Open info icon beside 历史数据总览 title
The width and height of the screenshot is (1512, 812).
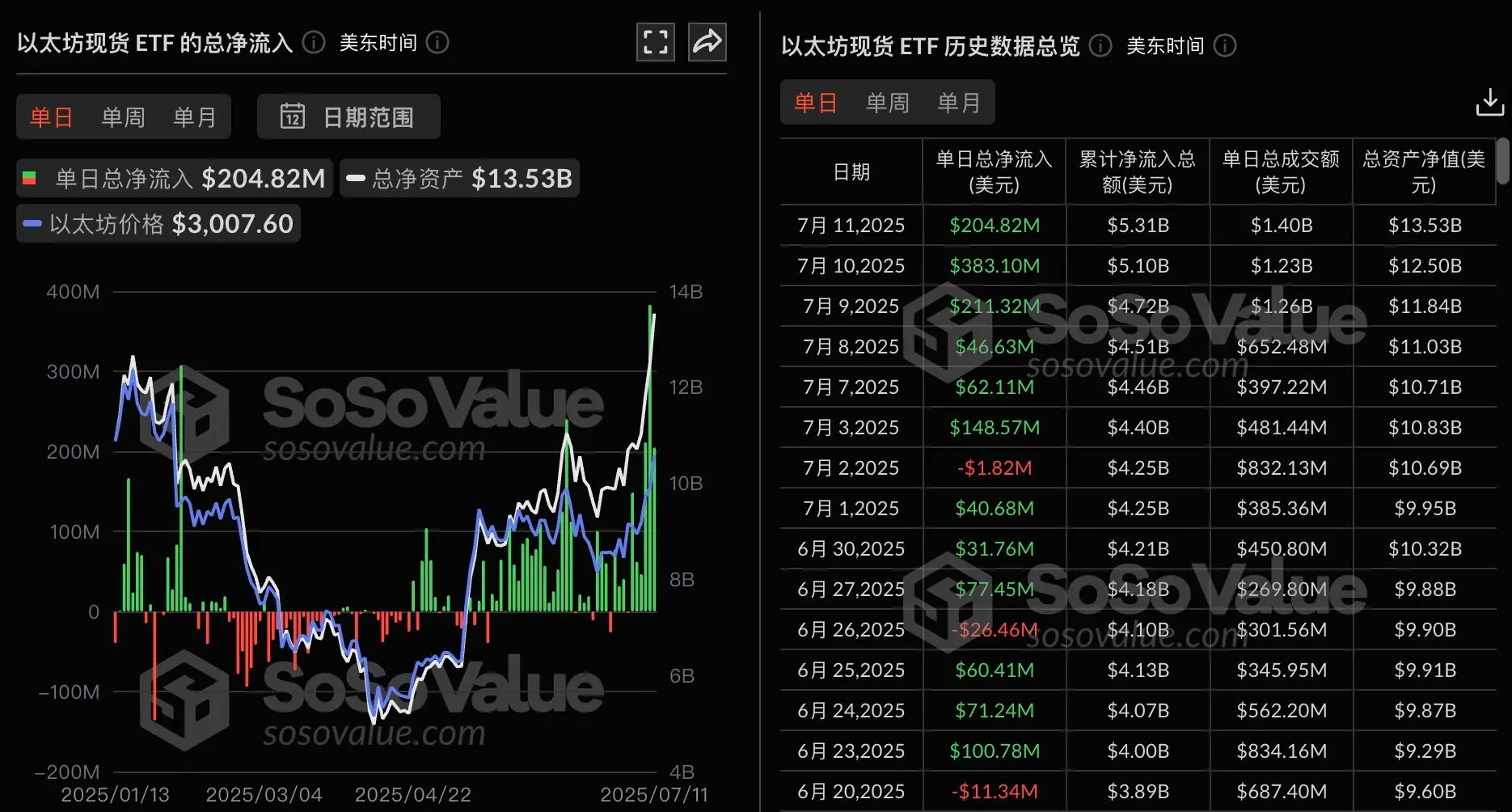(x=1100, y=45)
